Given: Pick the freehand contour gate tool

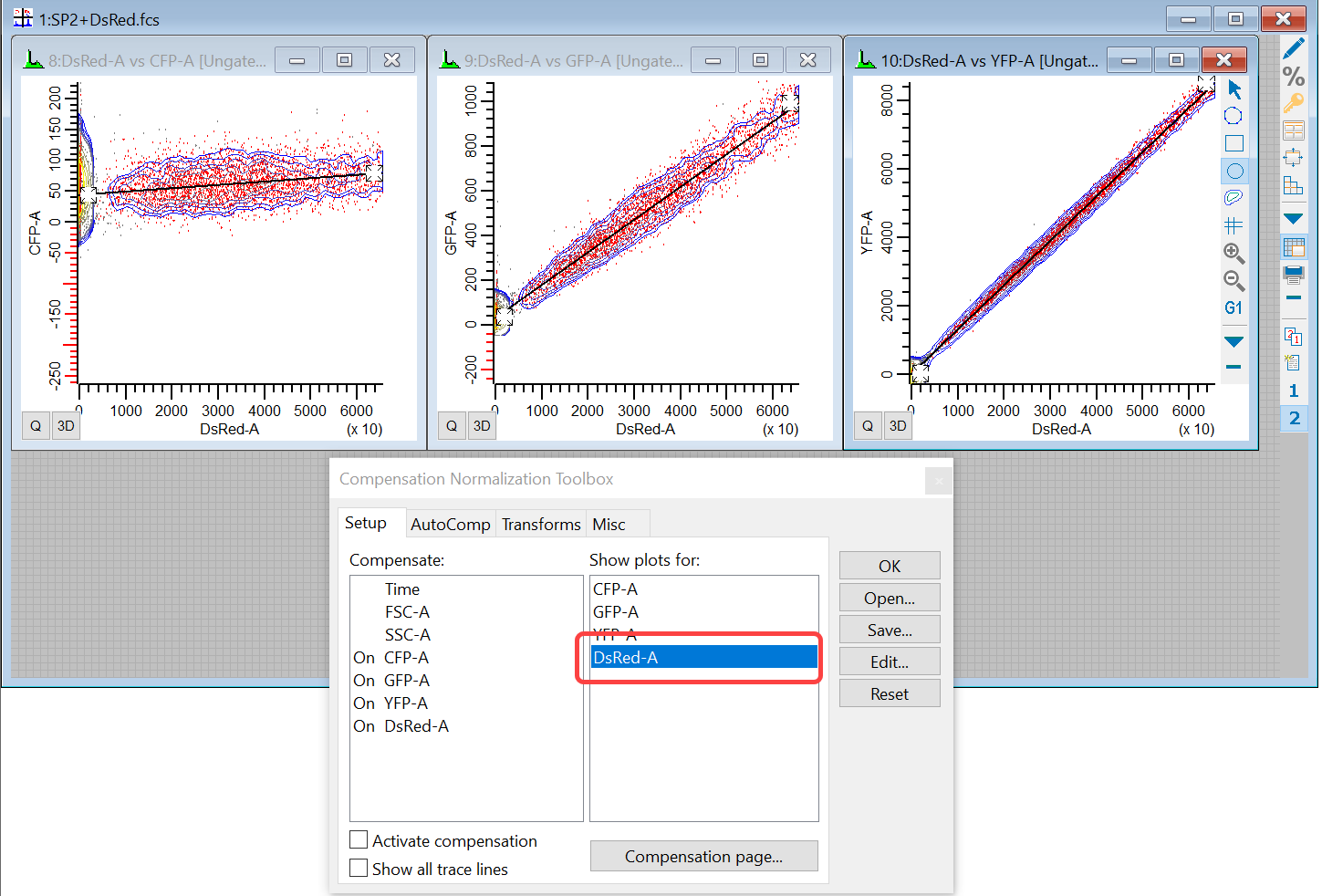Looking at the screenshot, I should click(1234, 198).
